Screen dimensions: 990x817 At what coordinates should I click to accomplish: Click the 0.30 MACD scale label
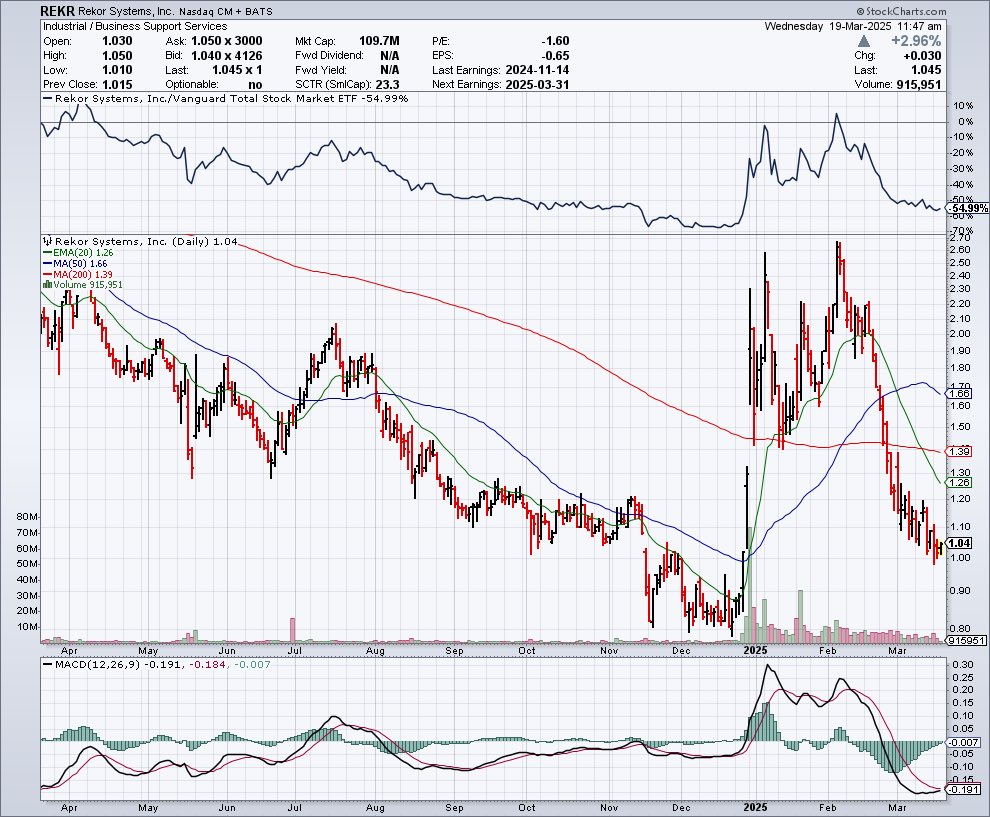[x=963, y=665]
